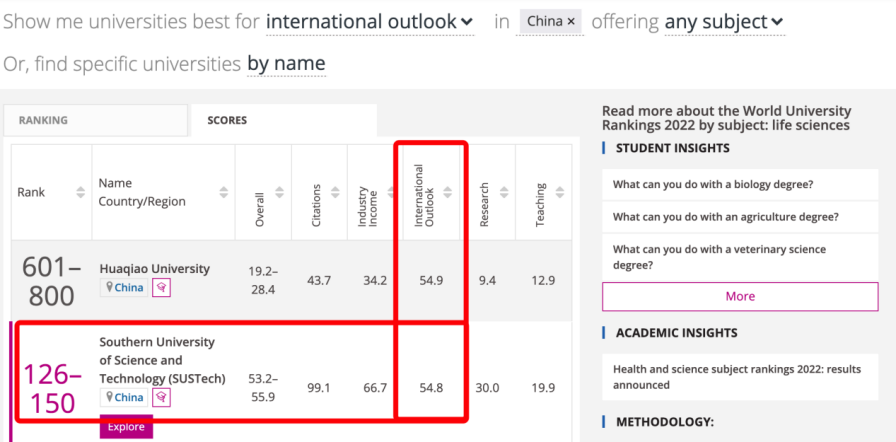896x442 pixels.
Task: Click SUSTech Research value 30.0
Action: tap(487, 388)
